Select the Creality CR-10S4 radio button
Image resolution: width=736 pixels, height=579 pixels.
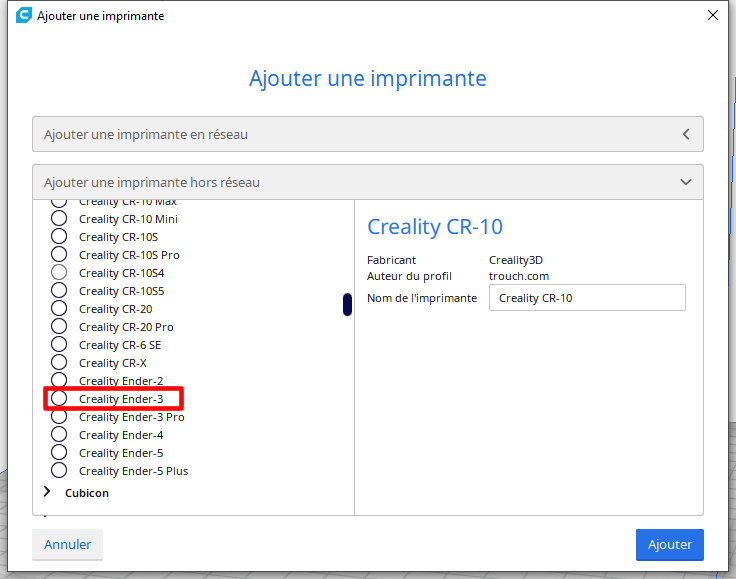point(59,273)
